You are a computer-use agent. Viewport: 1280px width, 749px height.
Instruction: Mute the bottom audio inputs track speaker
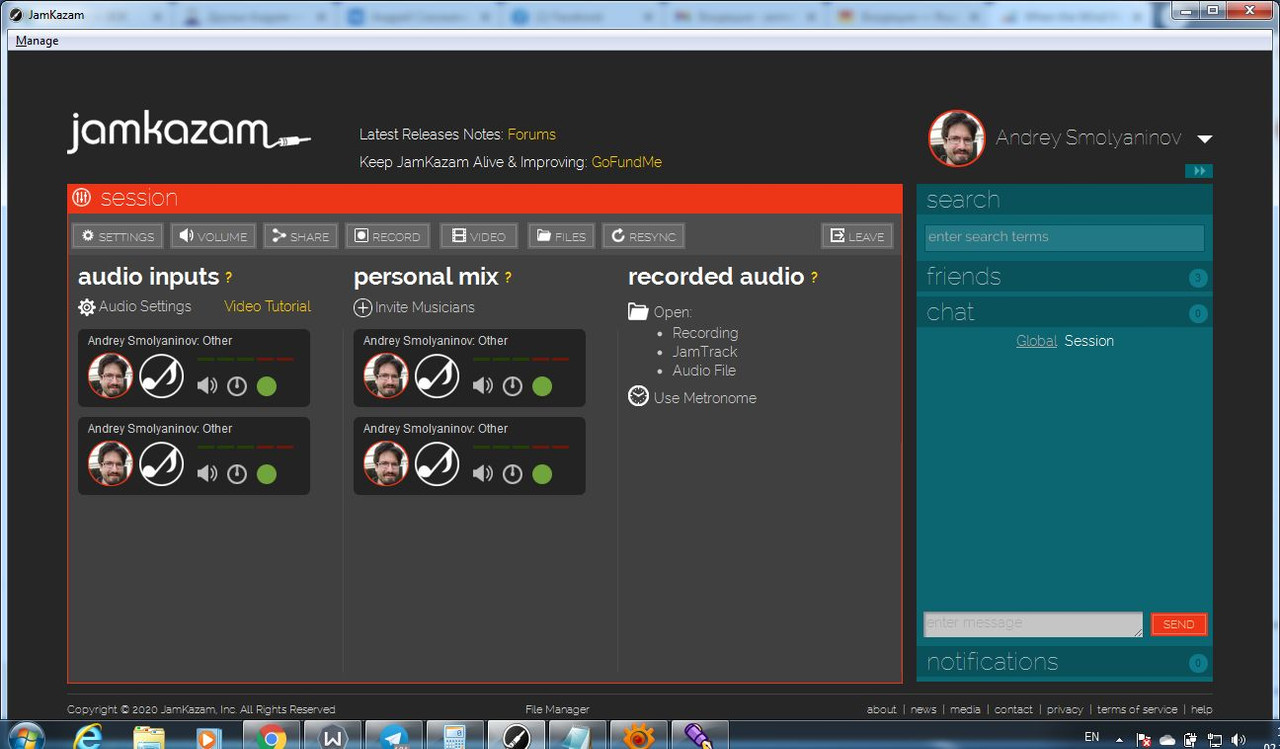[207, 474]
